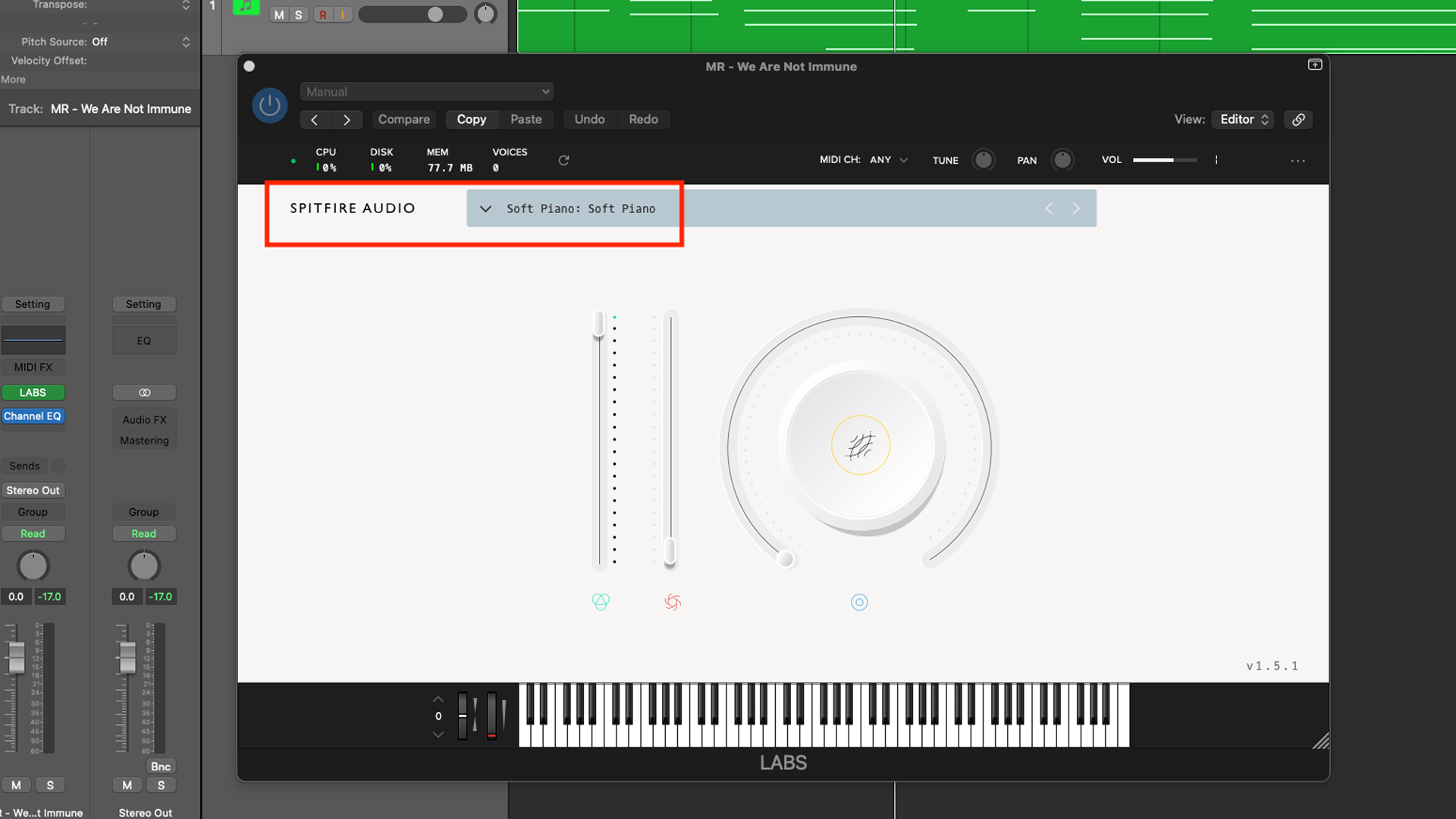The height and width of the screenshot is (819, 1456).
Task: Solo the first channel strip
Action: [x=50, y=785]
